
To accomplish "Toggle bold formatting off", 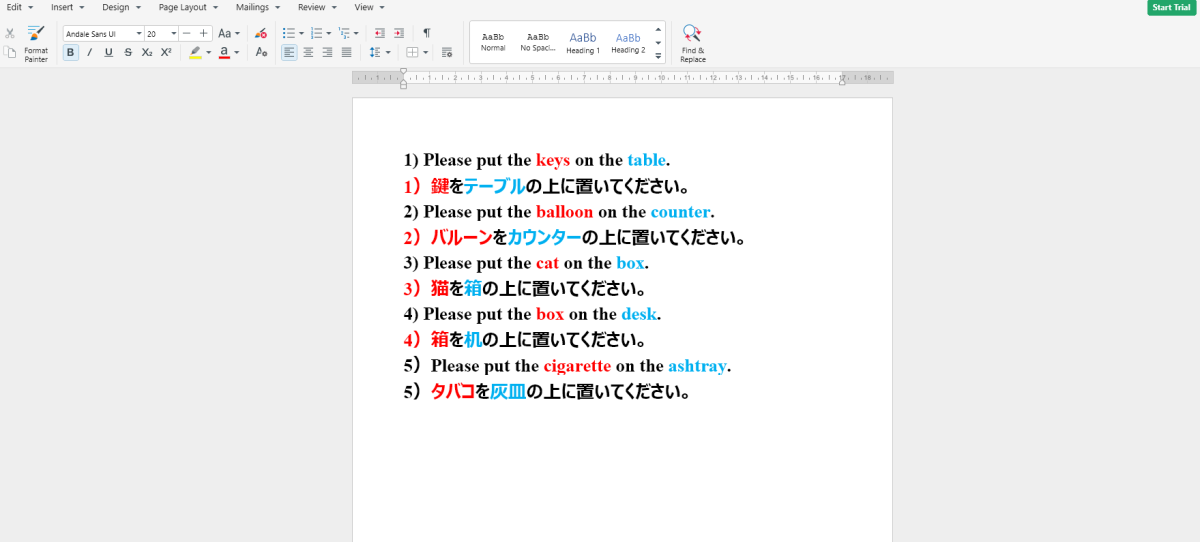I will pos(71,52).
